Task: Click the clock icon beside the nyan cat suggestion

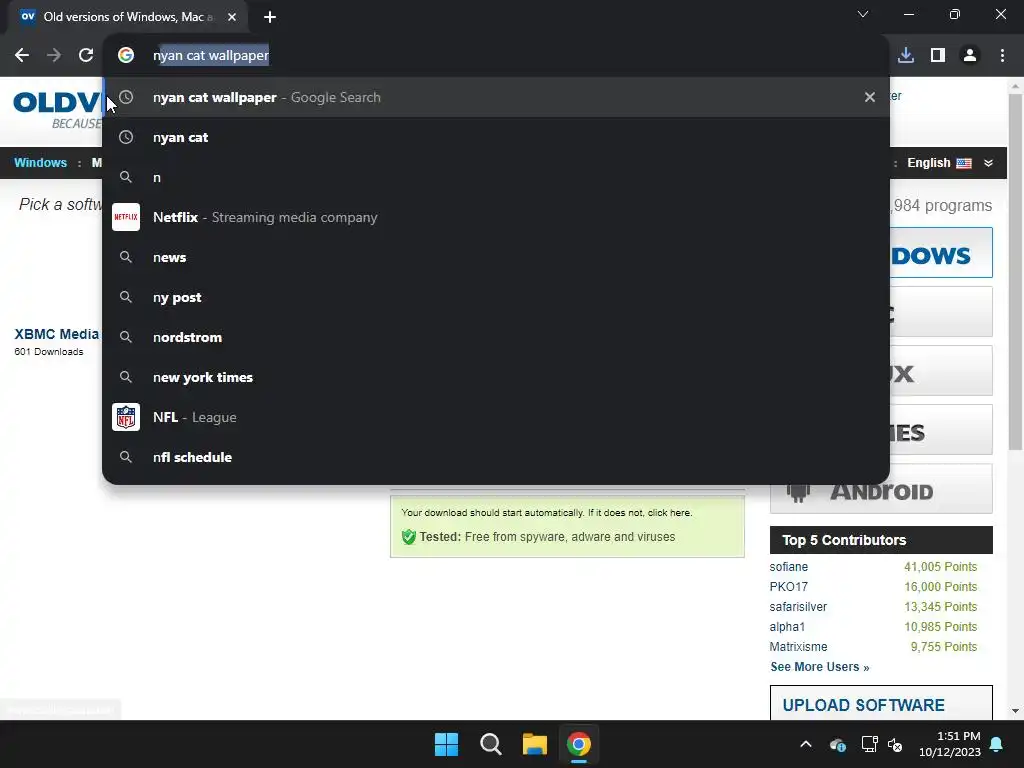Action: coord(126,137)
